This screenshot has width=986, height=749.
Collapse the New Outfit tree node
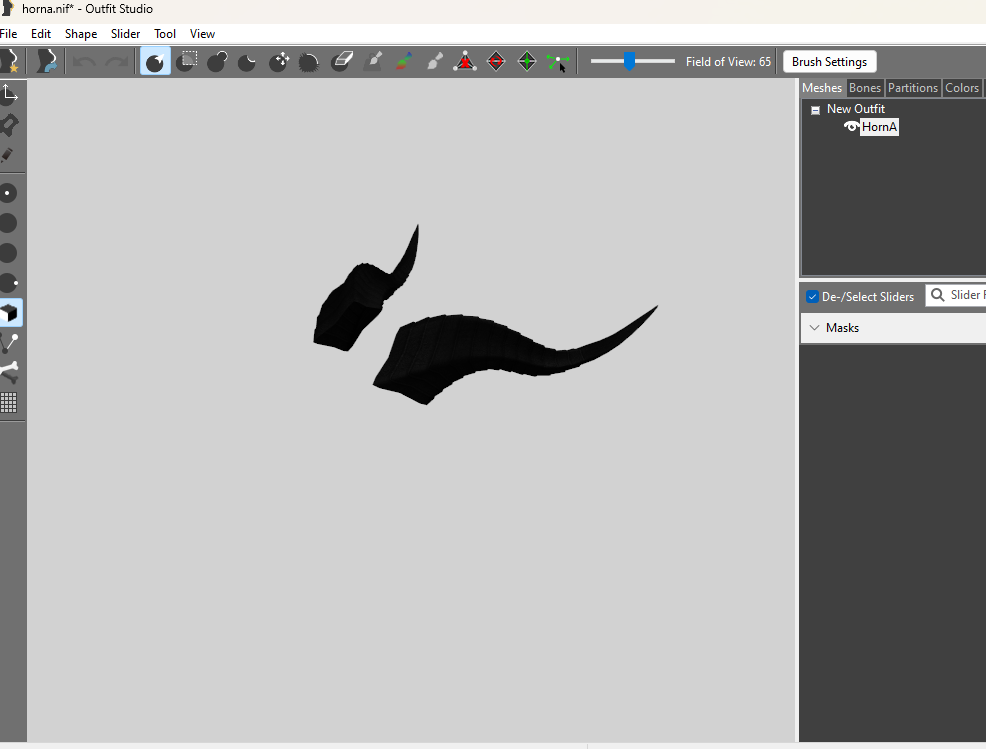(815, 110)
